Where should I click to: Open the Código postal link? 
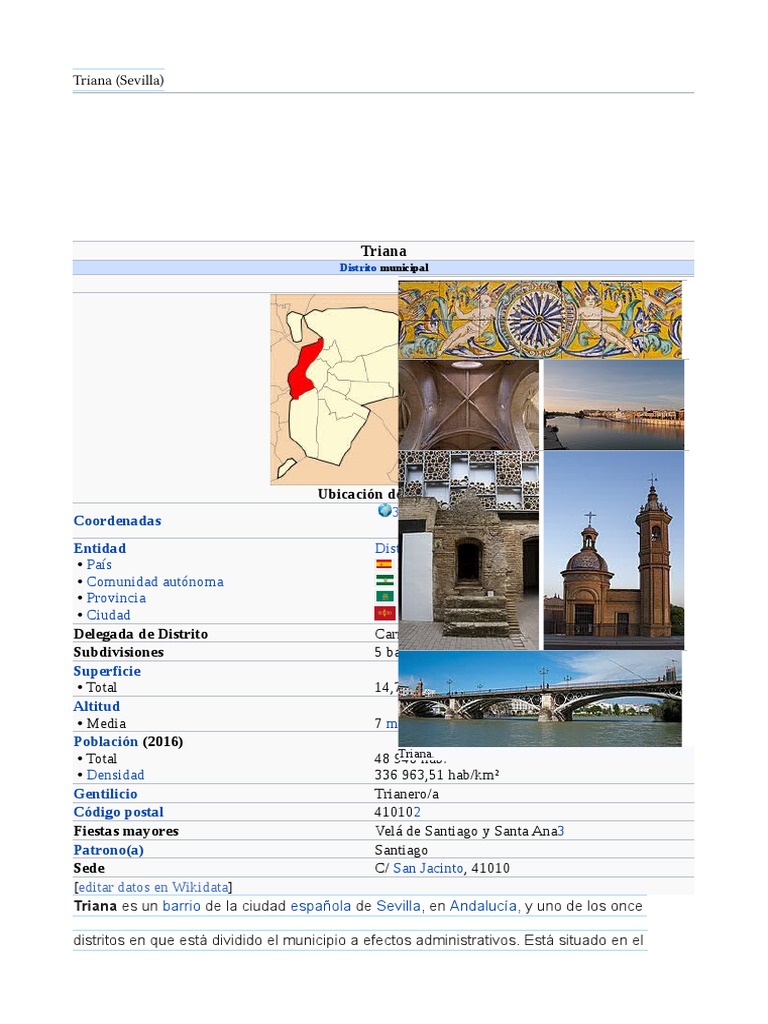click(x=119, y=812)
